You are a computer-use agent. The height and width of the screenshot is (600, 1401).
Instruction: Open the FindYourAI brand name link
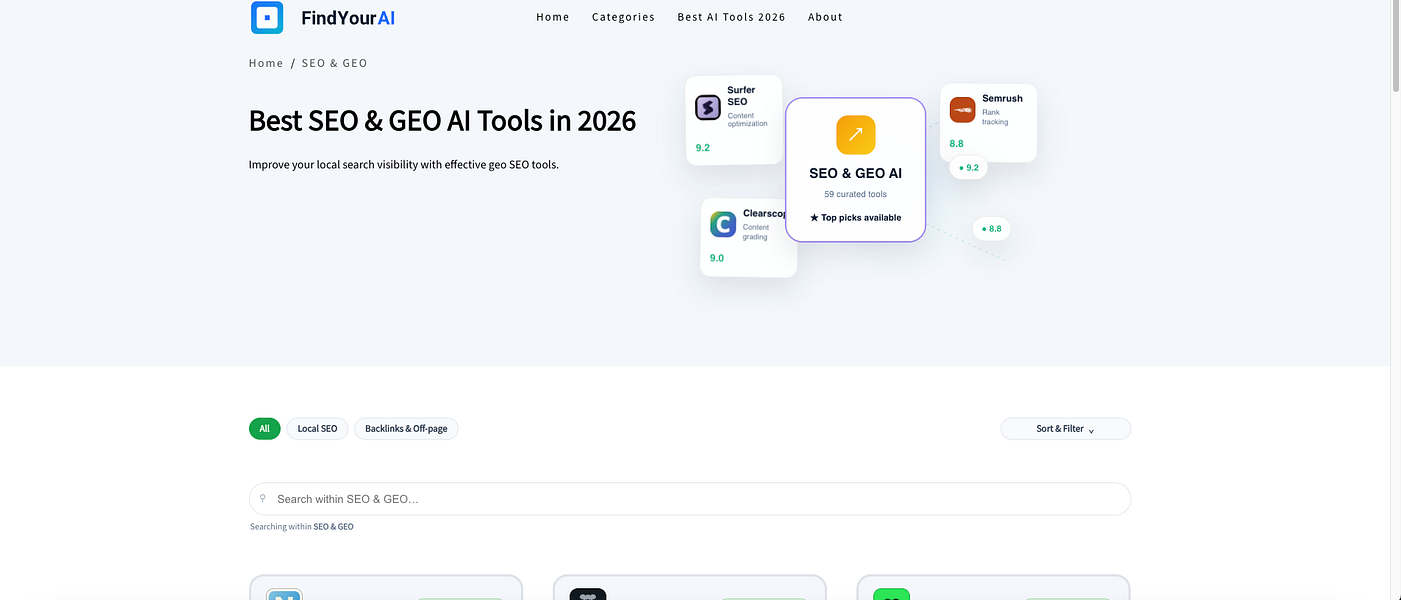coord(348,17)
